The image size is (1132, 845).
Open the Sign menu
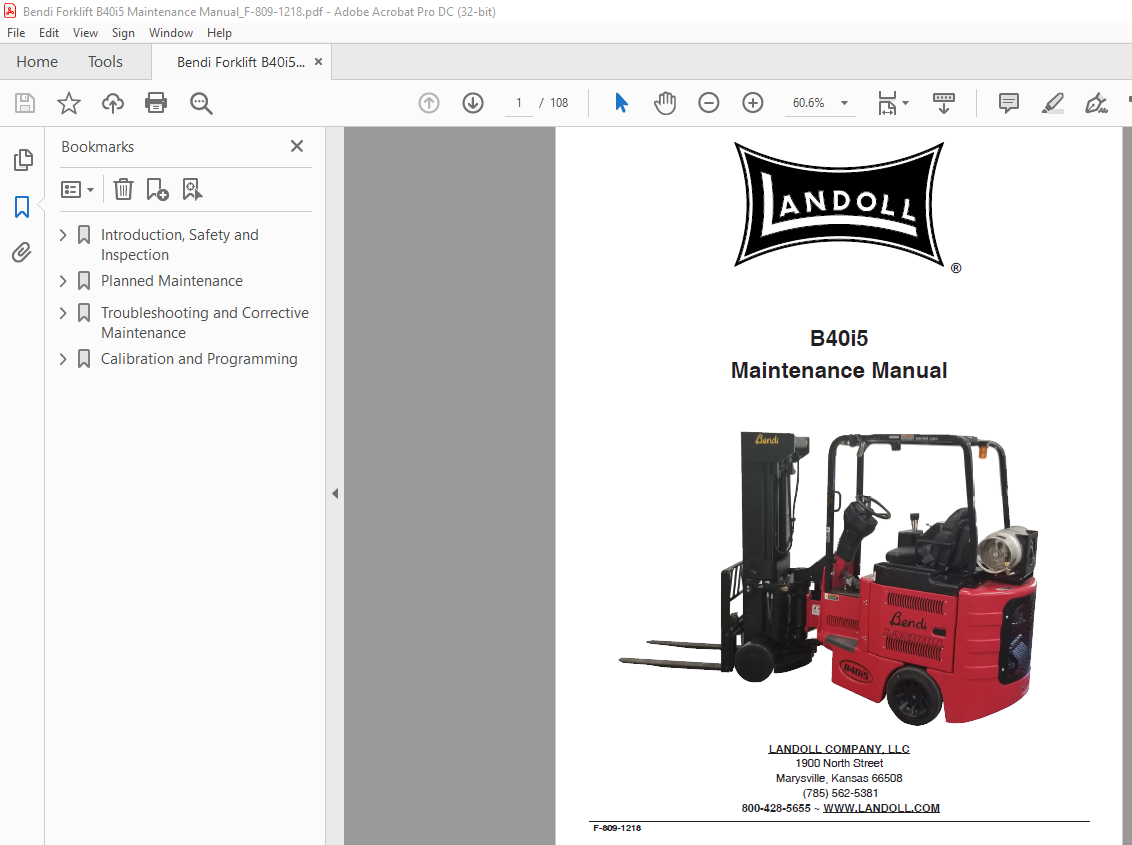tap(123, 32)
